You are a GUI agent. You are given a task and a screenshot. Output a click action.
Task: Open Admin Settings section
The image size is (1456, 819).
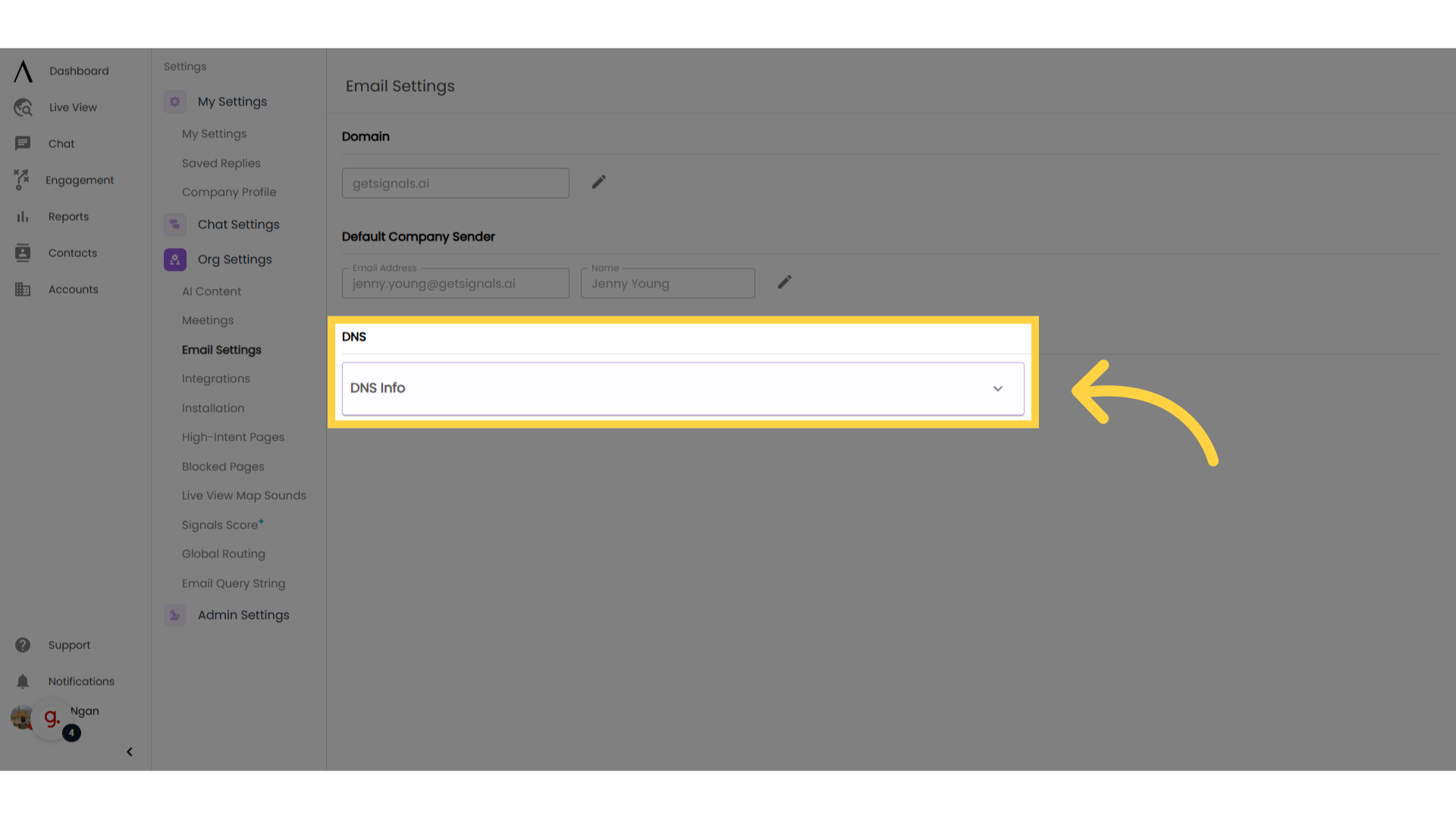pyautogui.click(x=243, y=614)
